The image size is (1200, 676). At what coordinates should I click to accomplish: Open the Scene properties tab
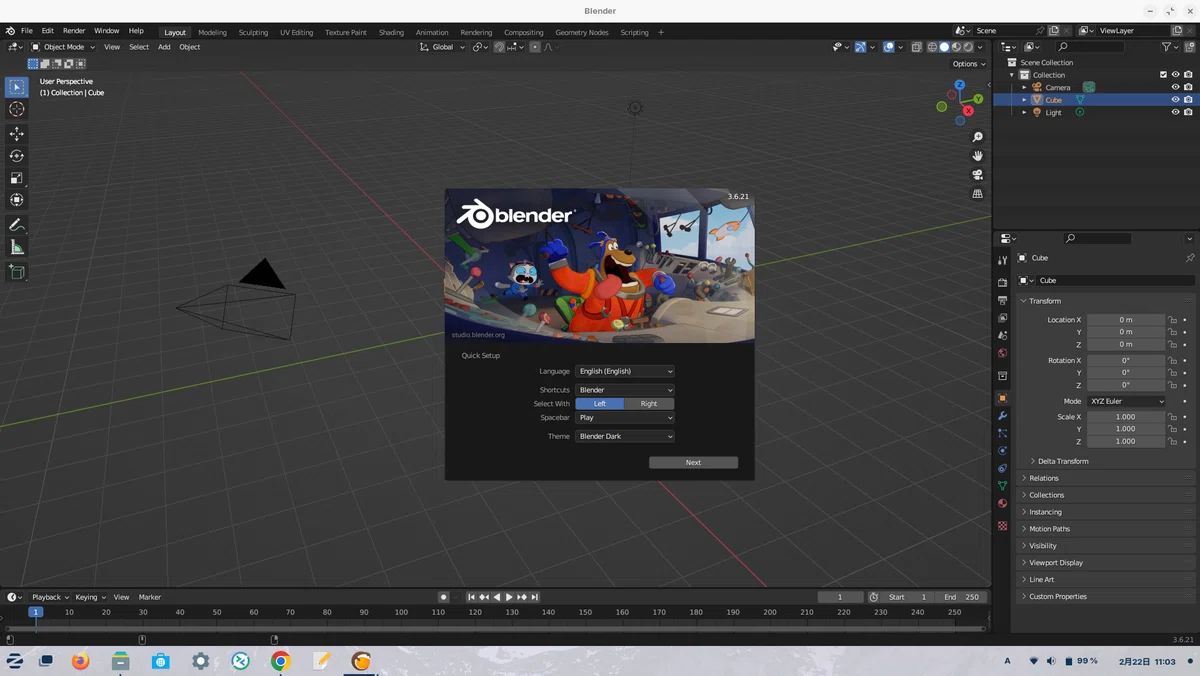coord(1002,335)
